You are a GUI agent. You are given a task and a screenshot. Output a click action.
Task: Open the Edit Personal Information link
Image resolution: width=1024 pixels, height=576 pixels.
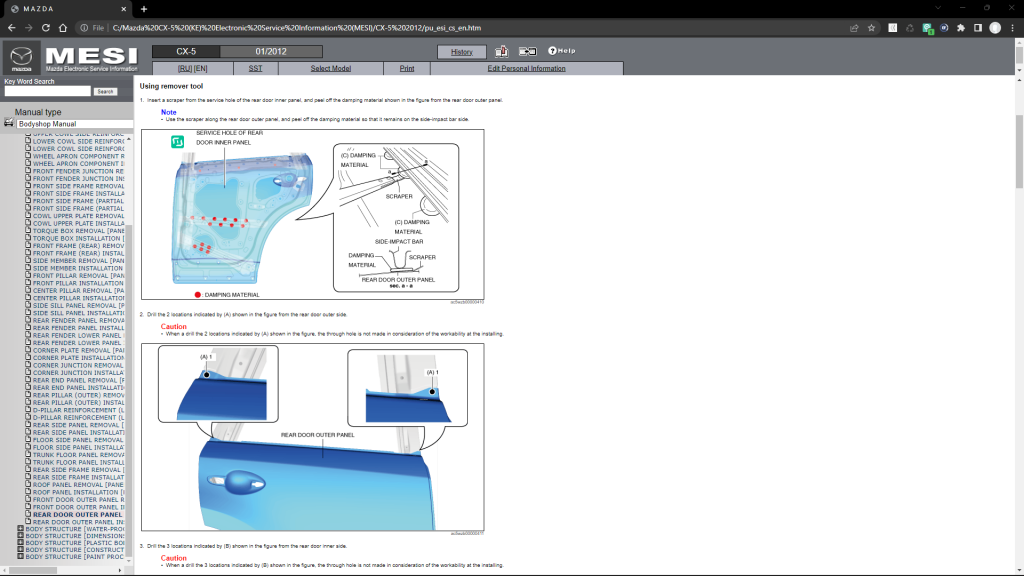point(526,68)
